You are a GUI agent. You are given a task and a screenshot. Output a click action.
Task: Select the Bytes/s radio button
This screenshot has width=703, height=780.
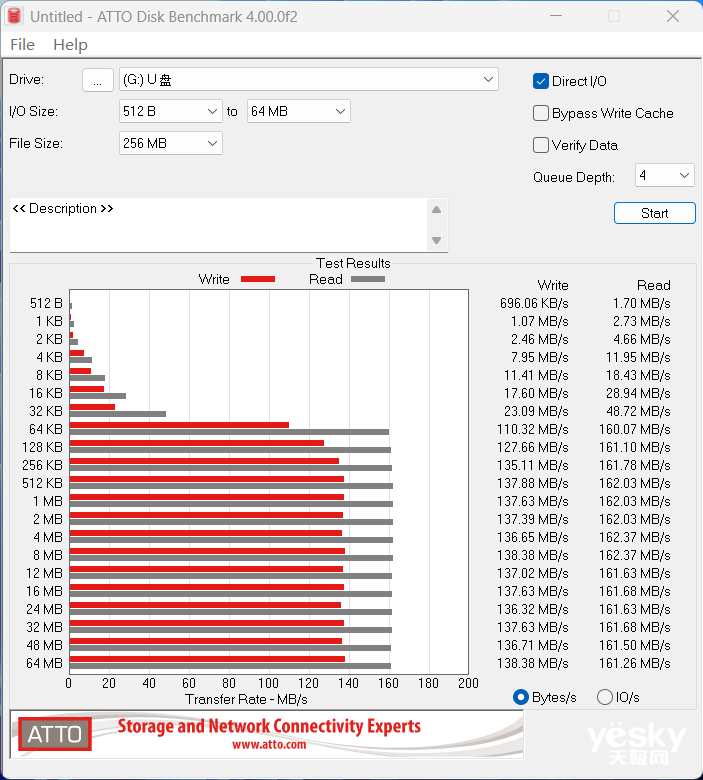[521, 697]
